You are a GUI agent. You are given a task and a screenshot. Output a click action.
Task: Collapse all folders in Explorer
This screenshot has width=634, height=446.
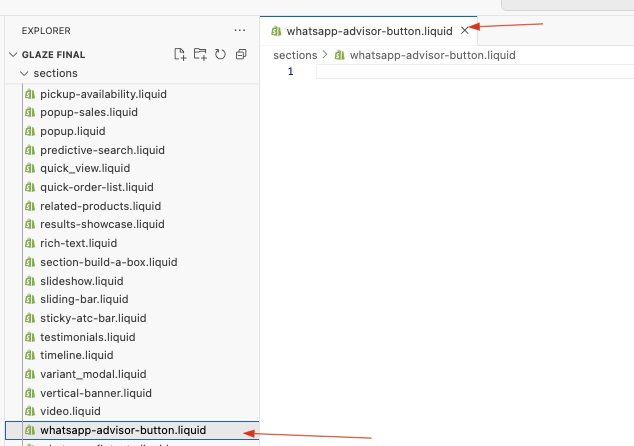pos(241,54)
